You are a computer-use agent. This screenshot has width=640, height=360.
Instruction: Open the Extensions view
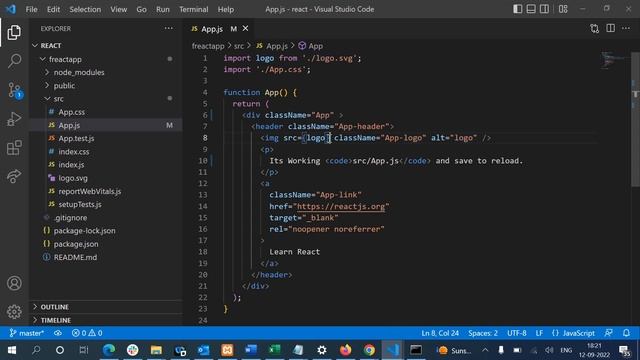pyautogui.click(x=14, y=148)
